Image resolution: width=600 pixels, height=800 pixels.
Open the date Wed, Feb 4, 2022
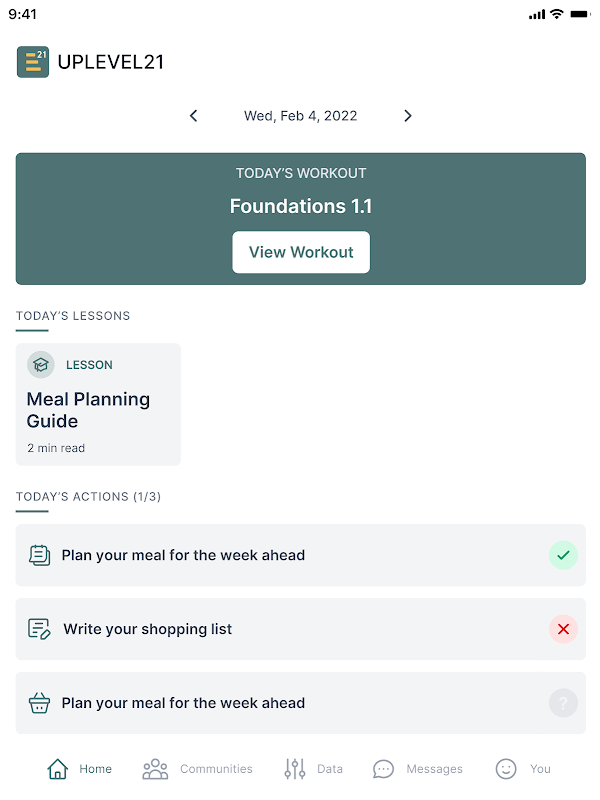point(300,116)
